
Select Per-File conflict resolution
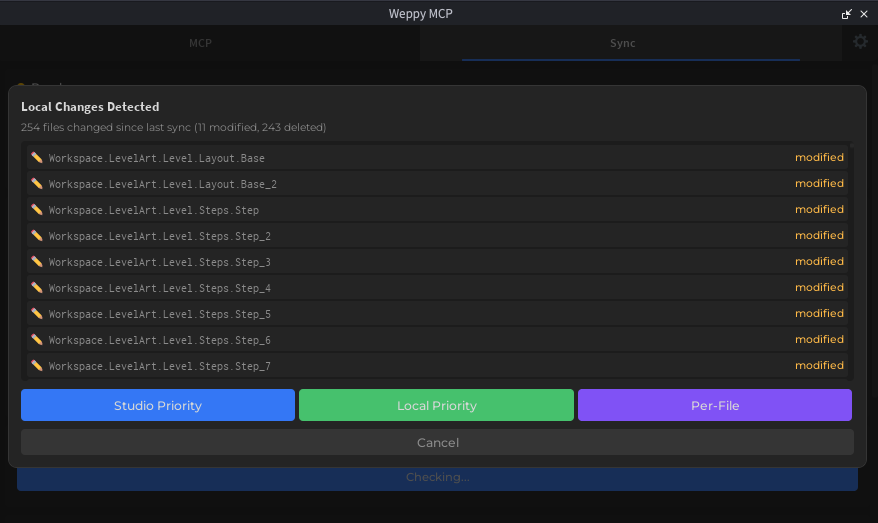point(714,406)
